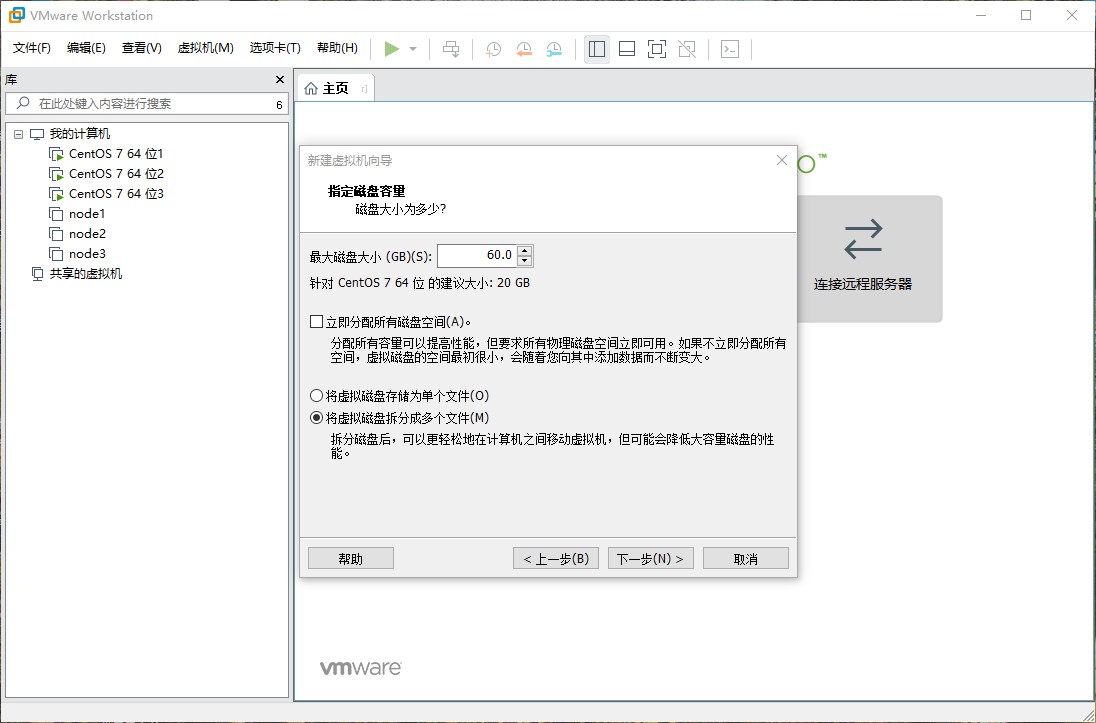Click the 取消 cancel button
Image resolution: width=1096 pixels, height=723 pixels.
(746, 559)
